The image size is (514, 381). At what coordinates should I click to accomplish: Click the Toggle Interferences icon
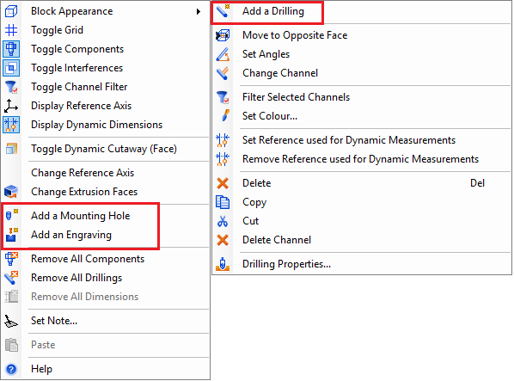pyautogui.click(x=11, y=68)
